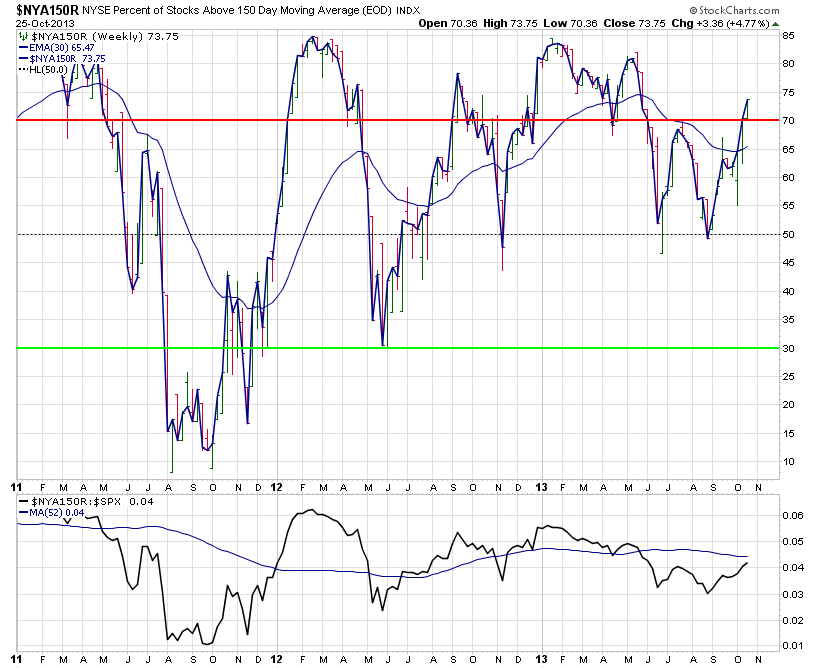Click the green horizontal line at level 30

pyautogui.click(x=397, y=348)
